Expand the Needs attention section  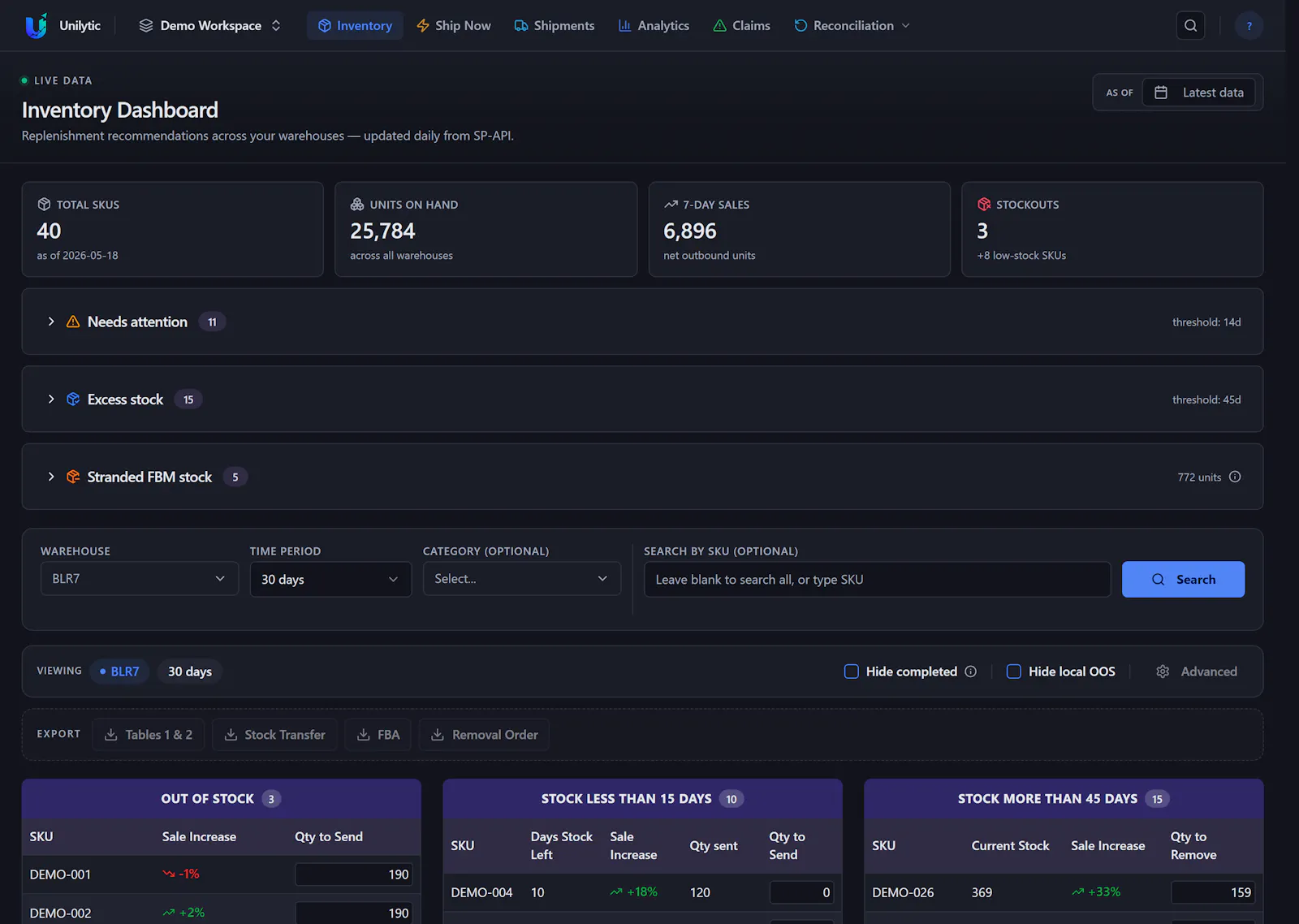tap(51, 322)
